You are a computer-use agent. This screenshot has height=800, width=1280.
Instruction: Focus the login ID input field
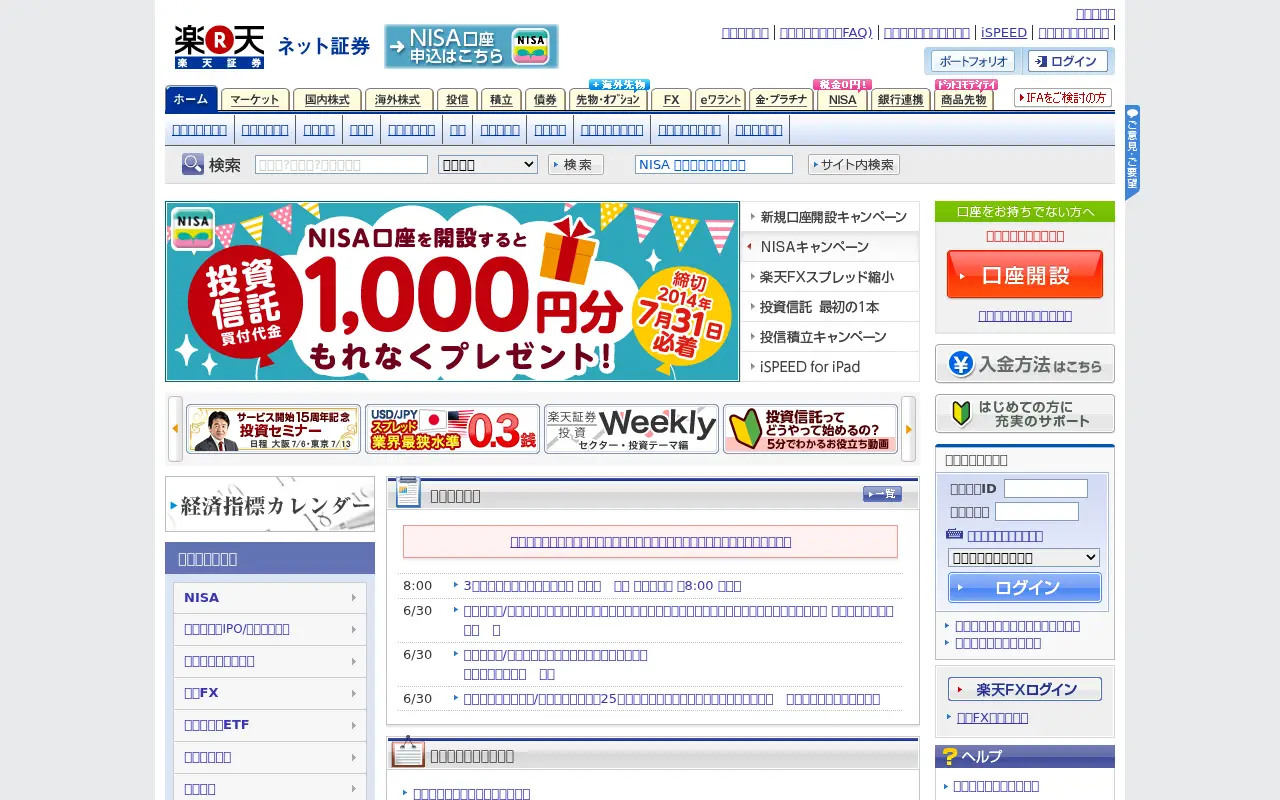click(x=1046, y=488)
